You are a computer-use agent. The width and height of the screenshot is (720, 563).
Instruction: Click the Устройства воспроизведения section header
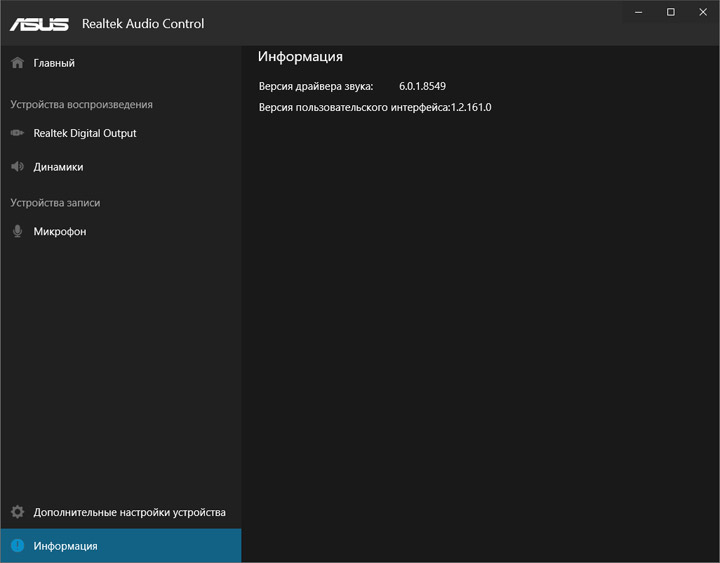81,104
